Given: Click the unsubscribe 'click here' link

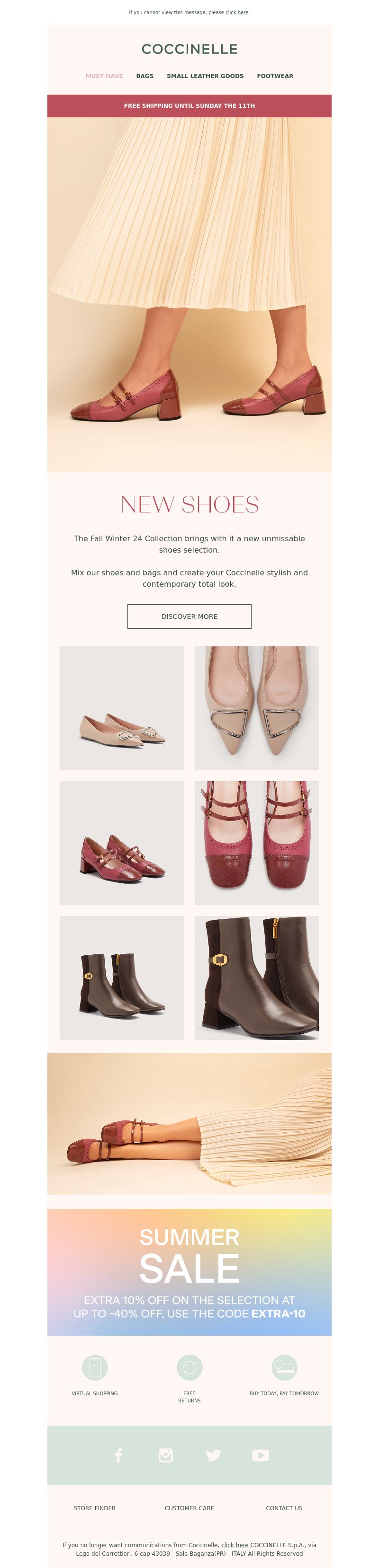Looking at the screenshot, I should point(235,1544).
